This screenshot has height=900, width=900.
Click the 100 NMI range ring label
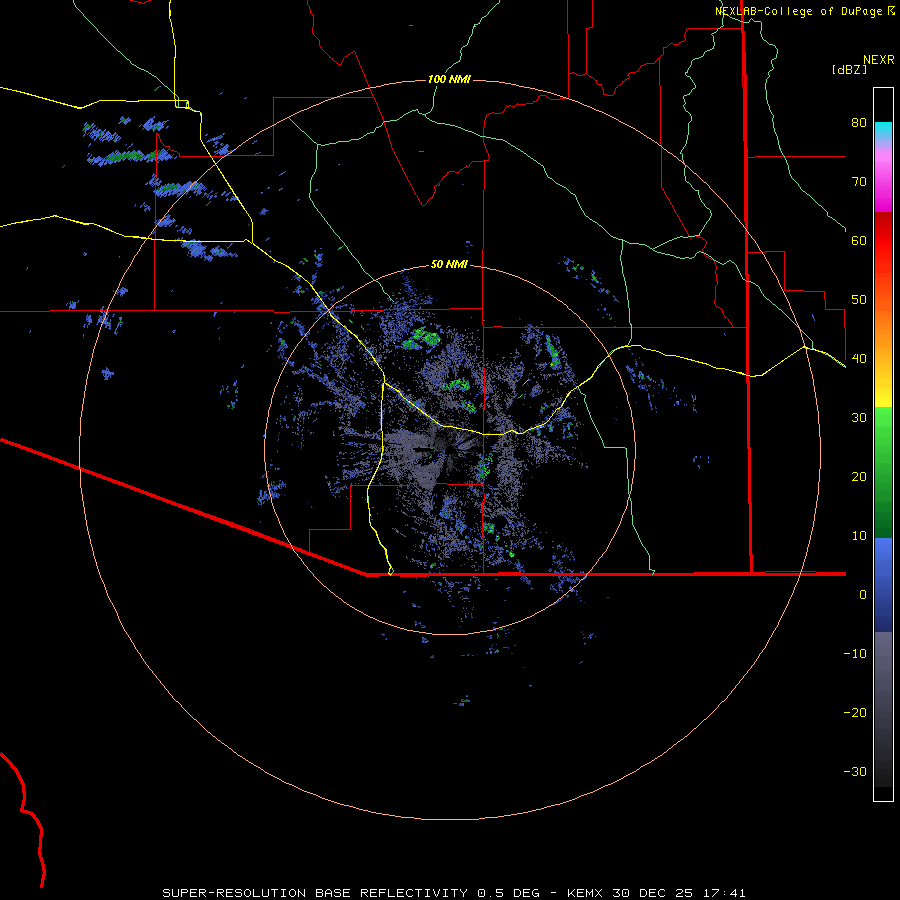click(449, 79)
